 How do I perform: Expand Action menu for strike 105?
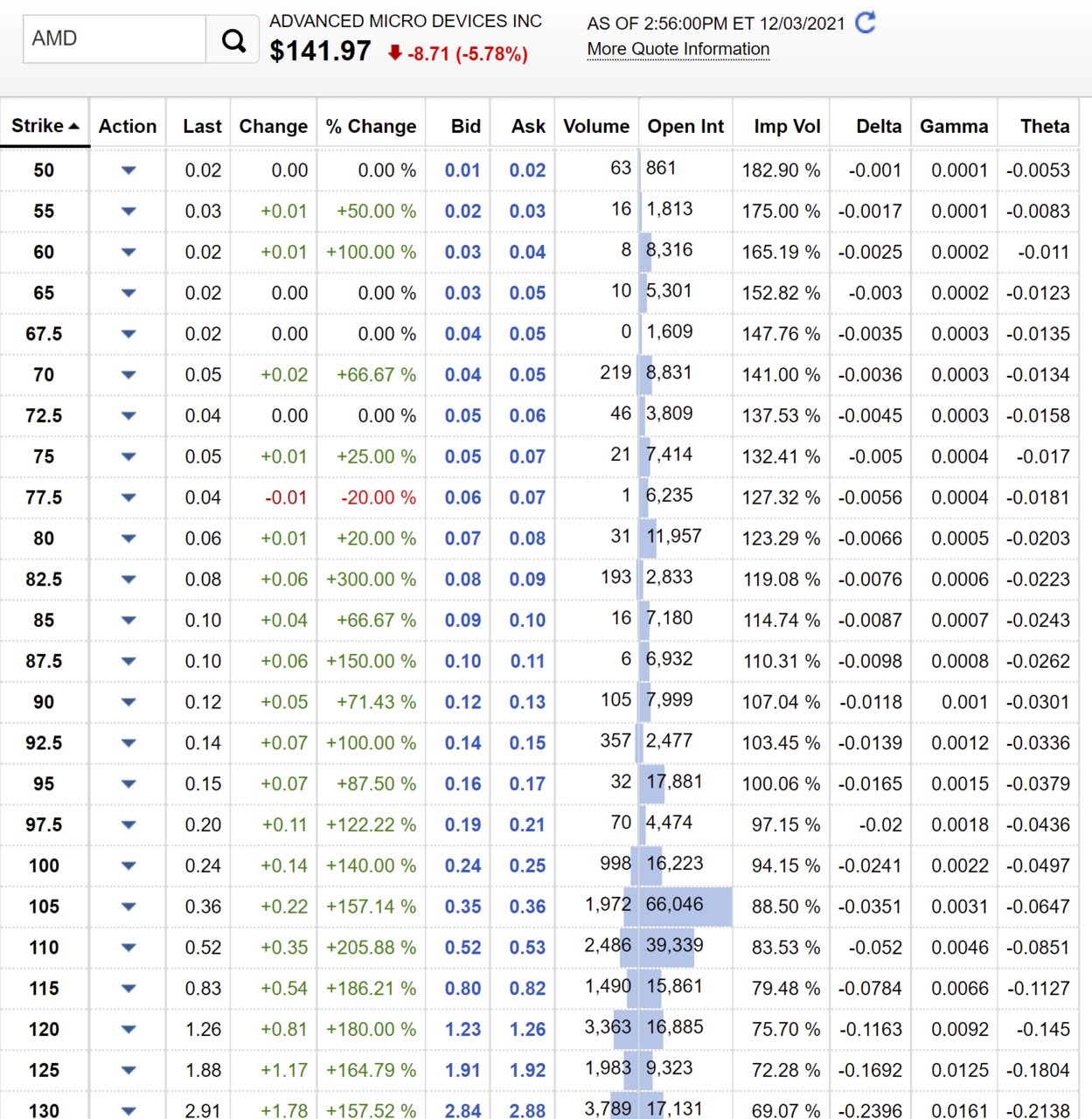(129, 907)
